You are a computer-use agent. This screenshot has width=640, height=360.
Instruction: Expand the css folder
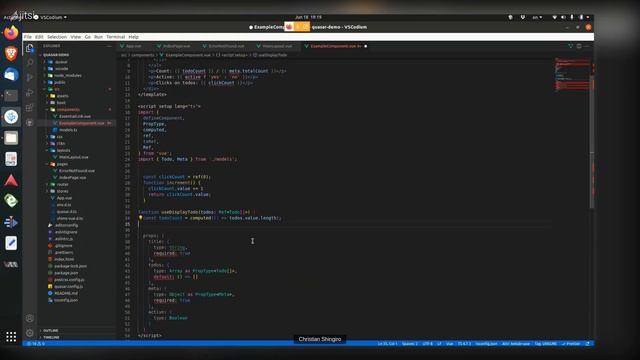[60, 137]
